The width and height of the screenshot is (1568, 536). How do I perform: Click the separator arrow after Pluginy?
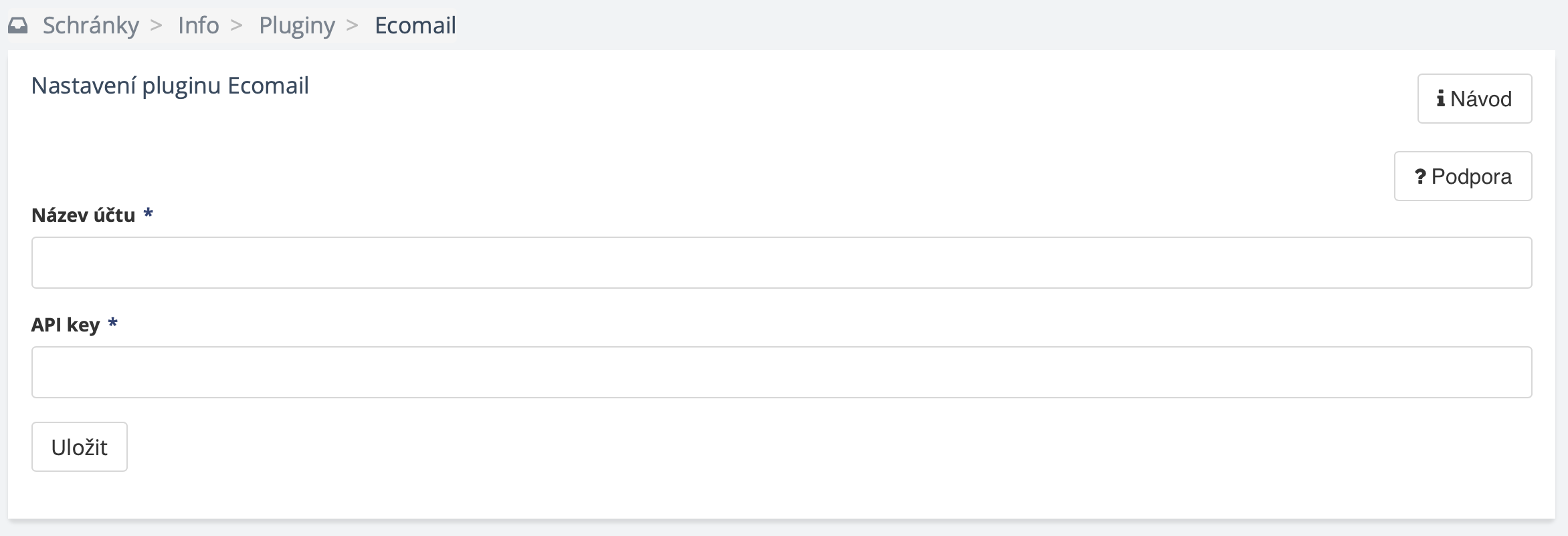(353, 26)
